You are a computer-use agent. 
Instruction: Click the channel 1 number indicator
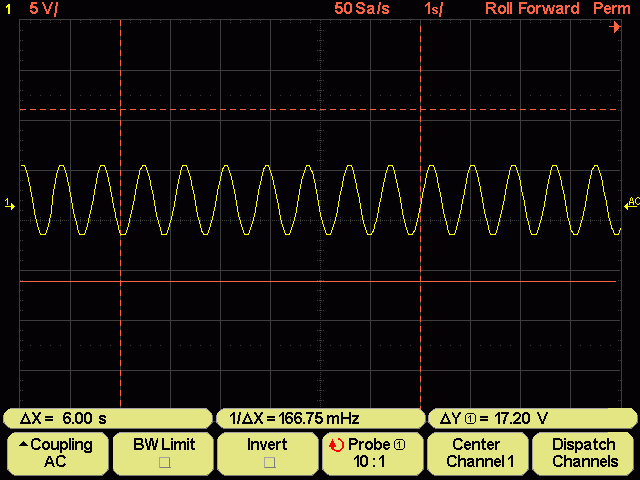(x=8, y=9)
